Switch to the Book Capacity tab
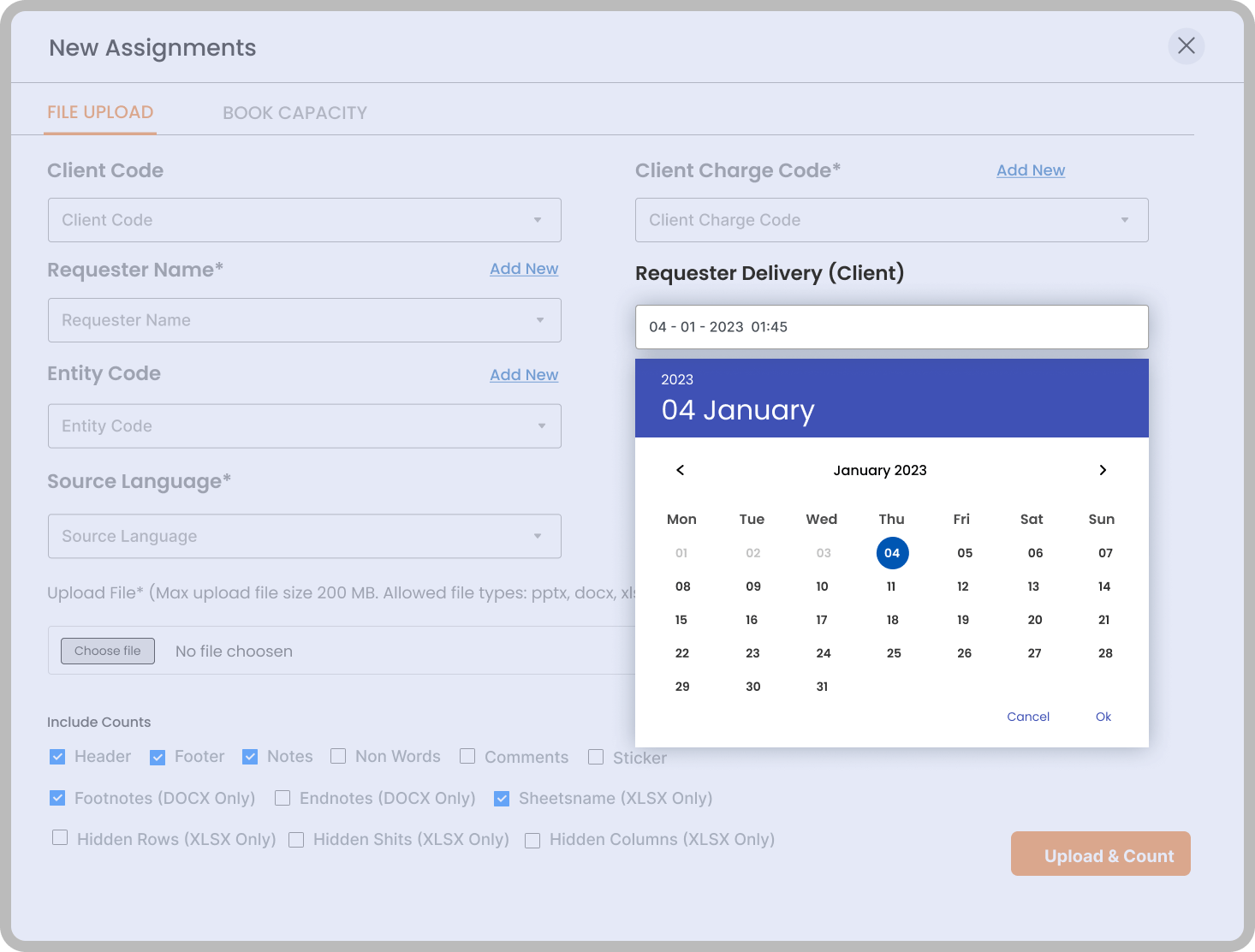1255x952 pixels. (294, 113)
